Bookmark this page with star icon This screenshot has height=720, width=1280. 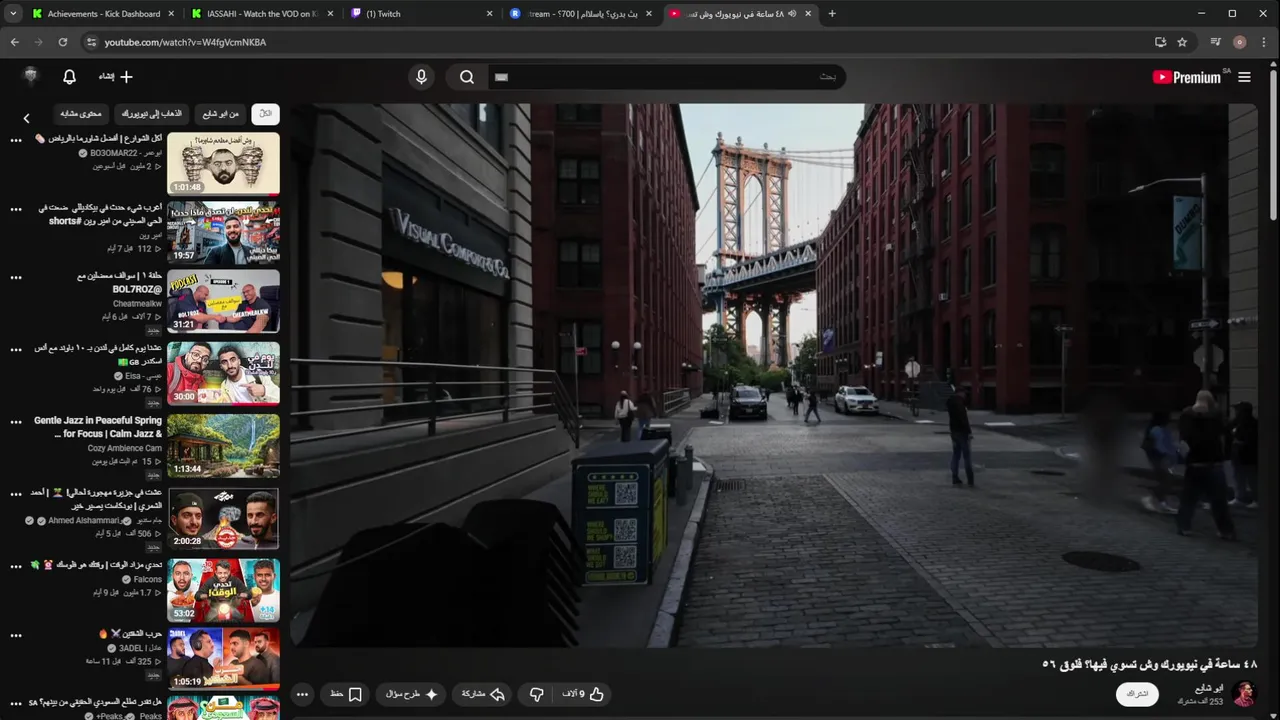pyautogui.click(x=1182, y=42)
